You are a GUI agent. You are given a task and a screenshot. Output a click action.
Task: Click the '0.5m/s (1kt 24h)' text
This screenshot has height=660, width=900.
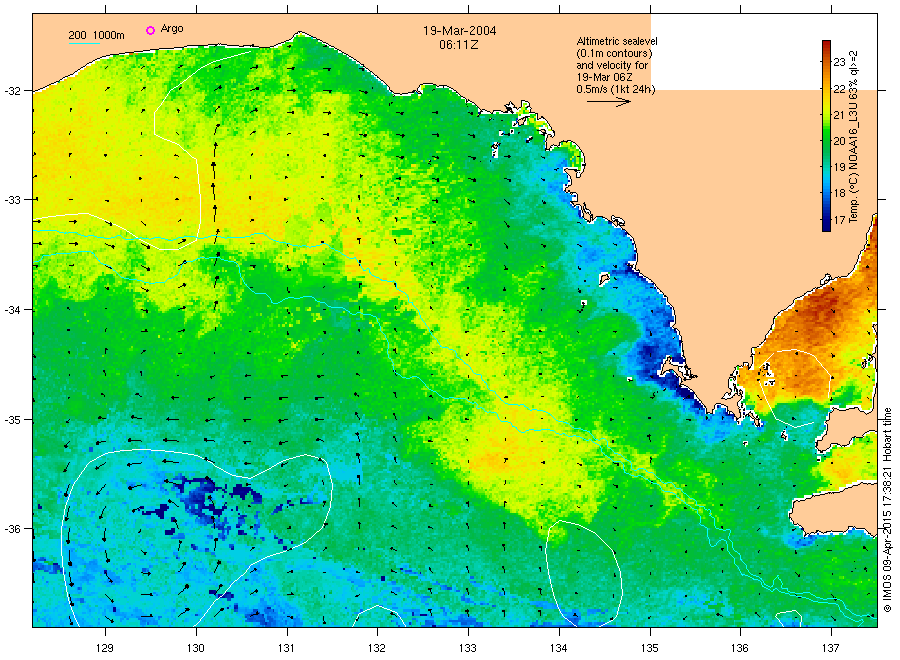[x=616, y=89]
